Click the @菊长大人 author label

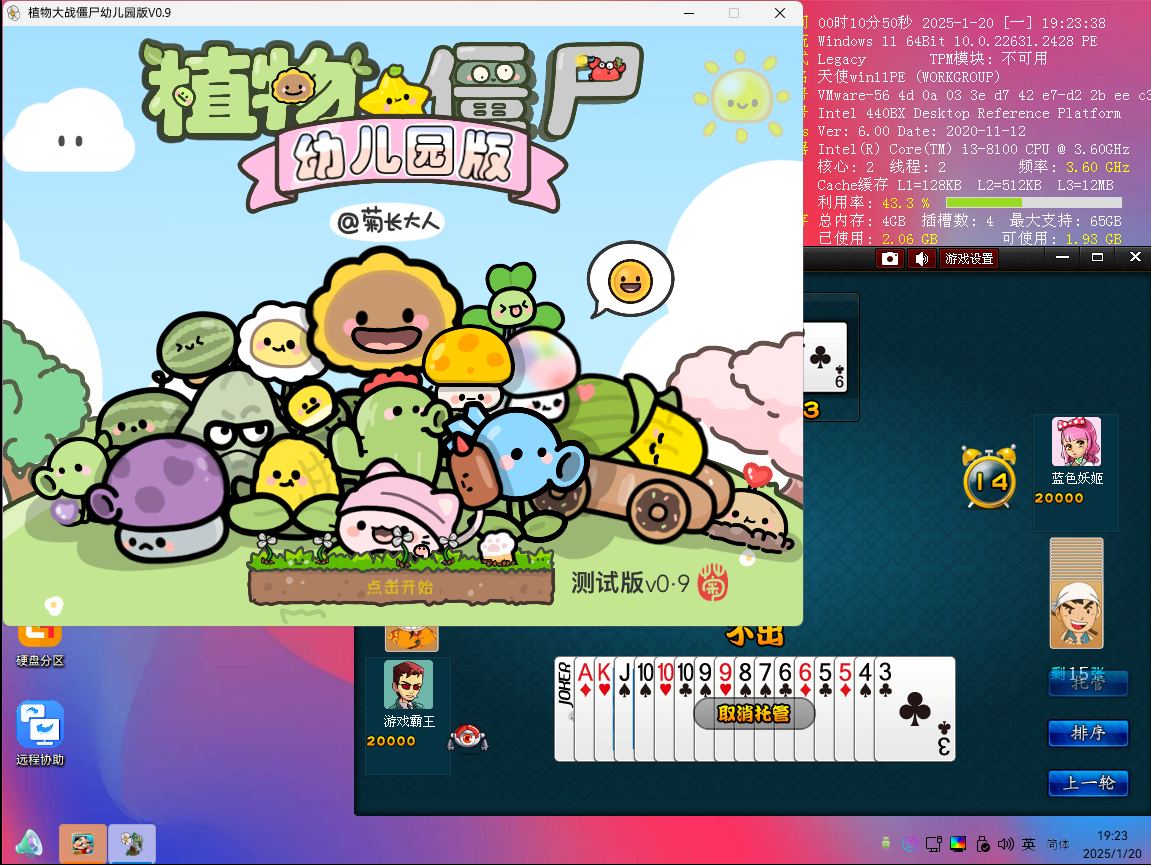[x=389, y=221]
